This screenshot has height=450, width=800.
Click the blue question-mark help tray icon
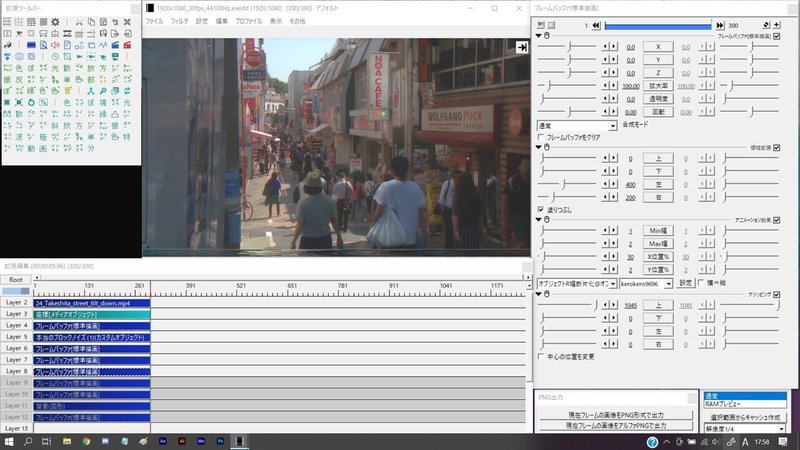[x=652, y=442]
